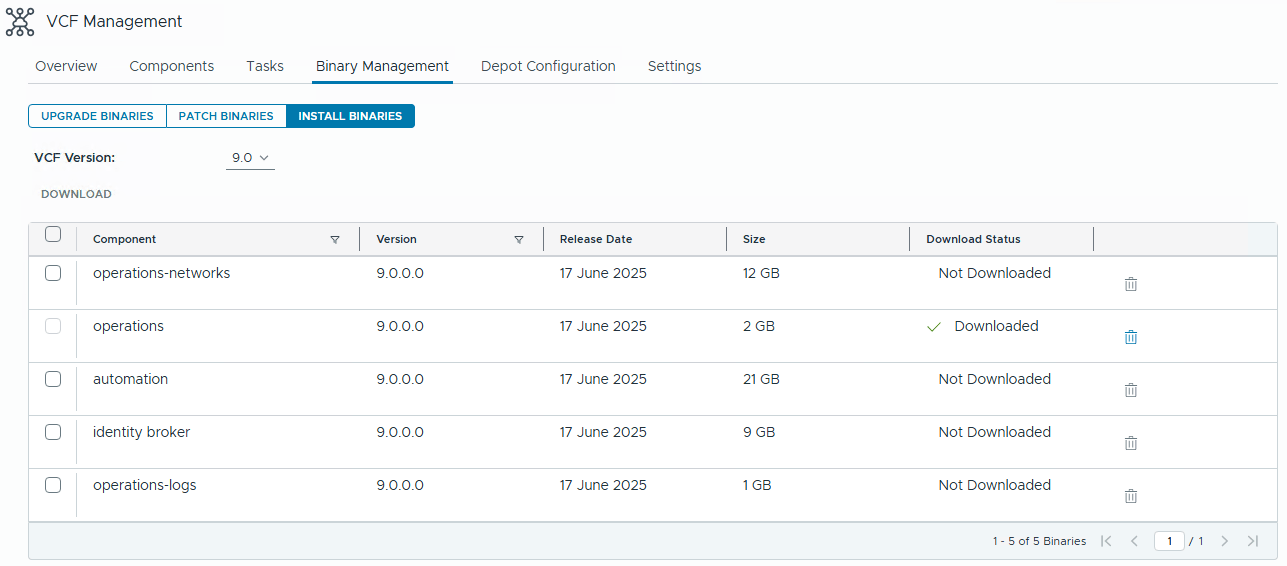
Task: Click version 9.0.0.0 in the automation row
Action: coord(400,379)
